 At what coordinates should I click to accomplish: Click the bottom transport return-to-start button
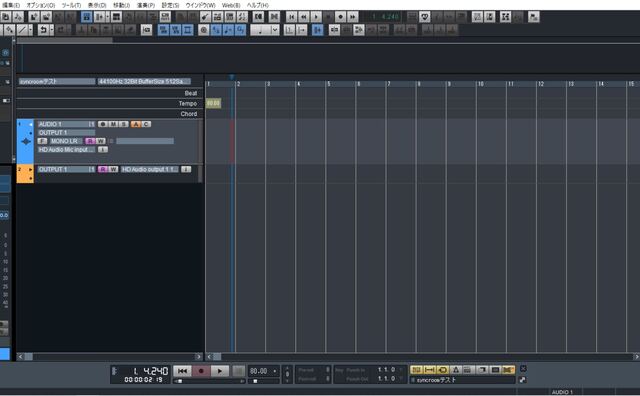[182, 371]
